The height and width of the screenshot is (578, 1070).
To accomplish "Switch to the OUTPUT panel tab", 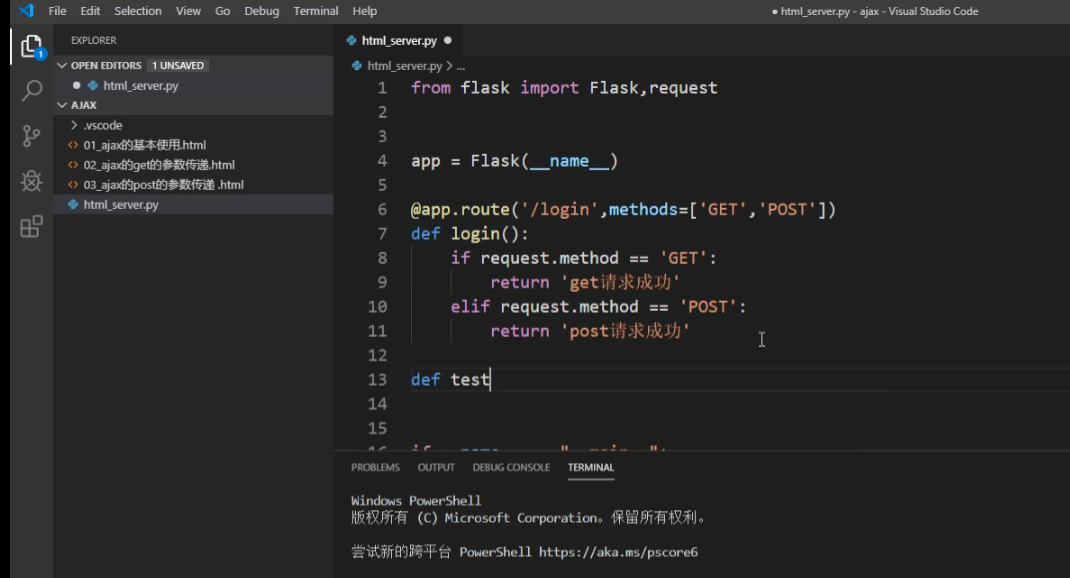I will [x=436, y=467].
